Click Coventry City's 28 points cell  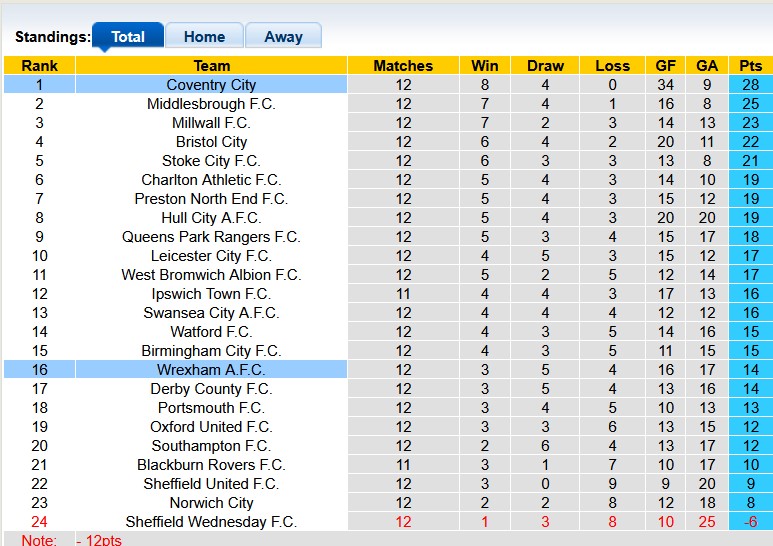(750, 85)
